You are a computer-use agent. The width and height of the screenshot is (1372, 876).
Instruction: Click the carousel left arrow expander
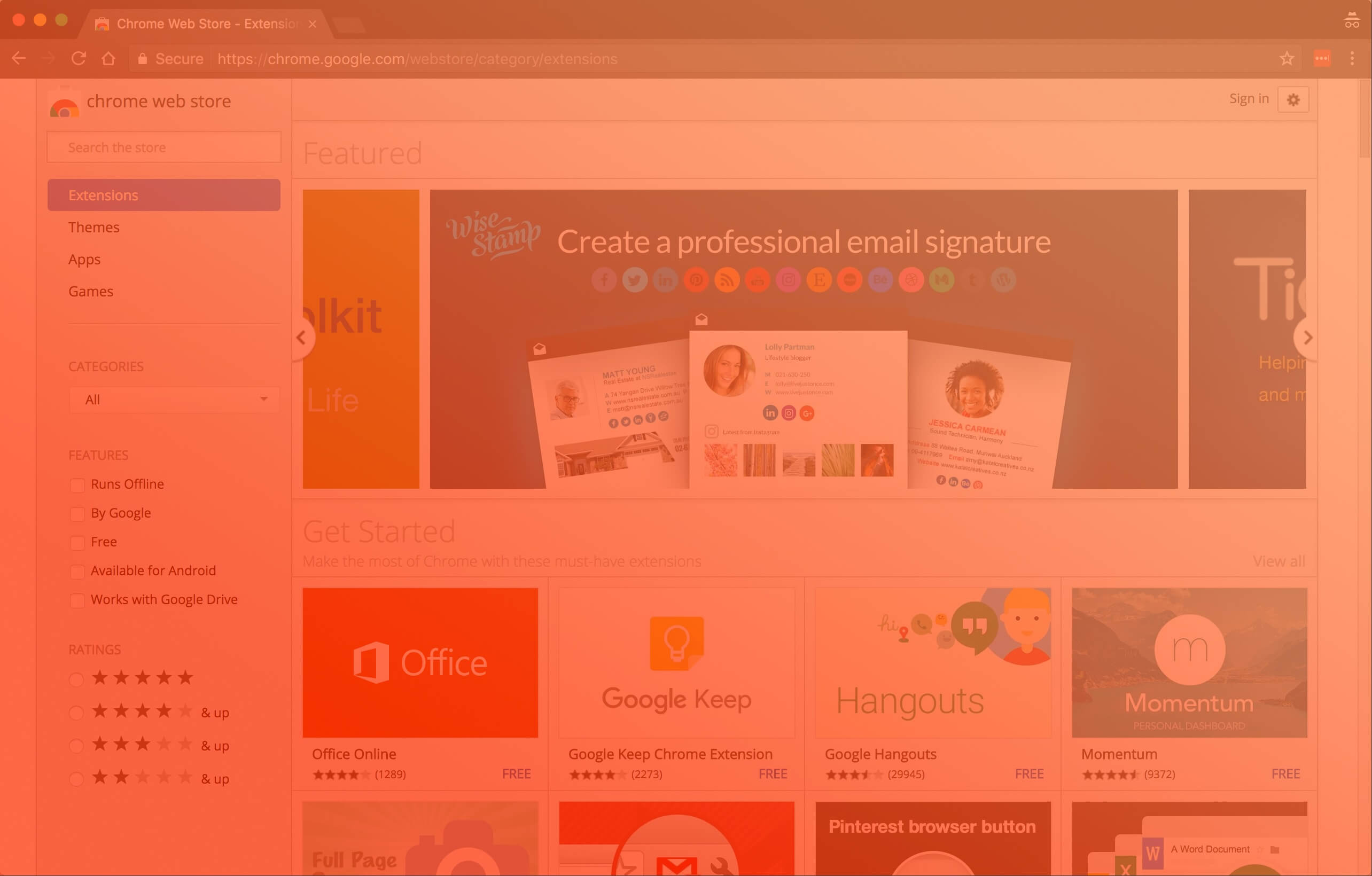tap(301, 338)
